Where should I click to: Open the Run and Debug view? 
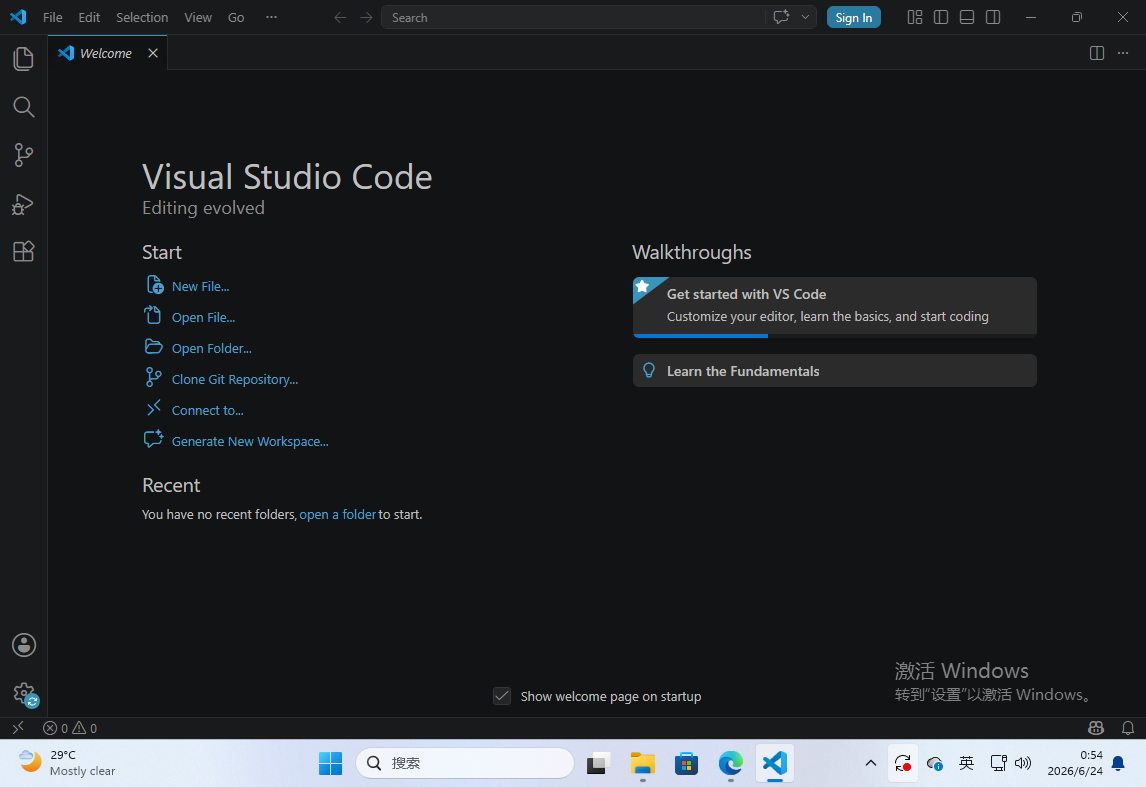point(23,204)
